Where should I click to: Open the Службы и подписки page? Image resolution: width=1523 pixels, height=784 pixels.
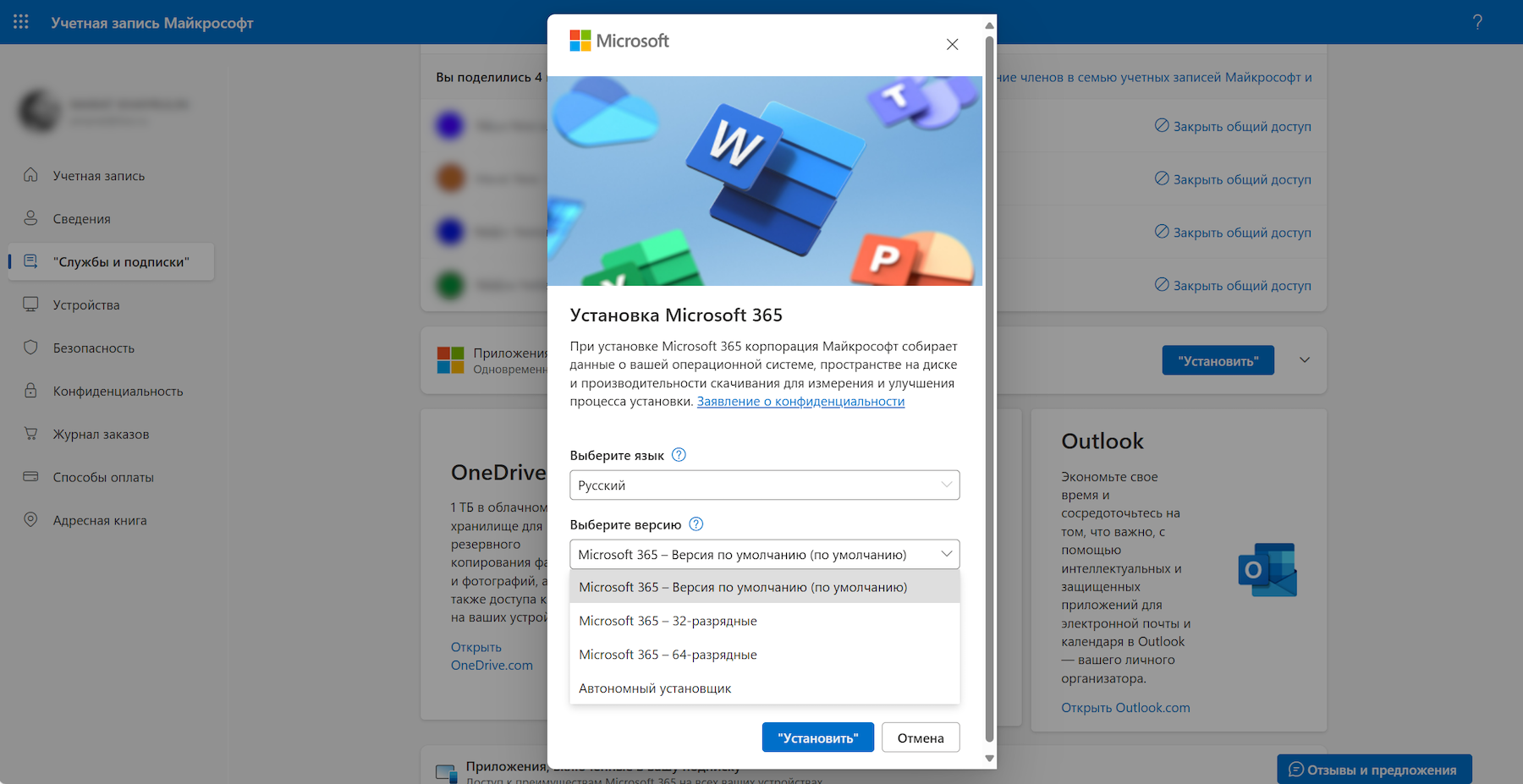111,262
